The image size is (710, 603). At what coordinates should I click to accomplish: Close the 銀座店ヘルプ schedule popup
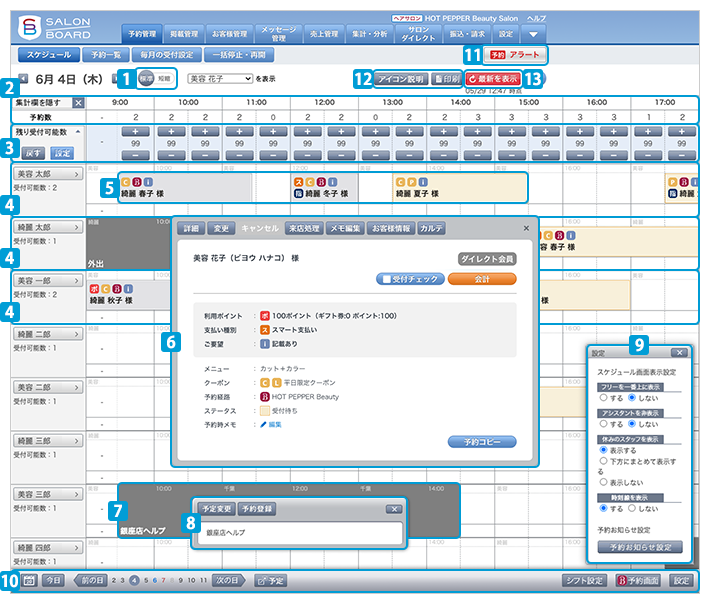click(x=394, y=509)
